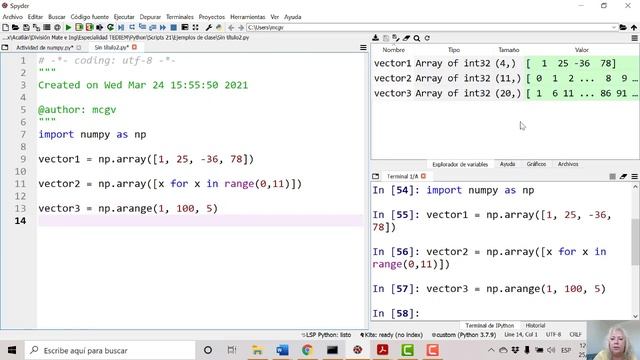The height and width of the screenshot is (360, 640).
Task: Browse editor tabs icon
Action: [5, 47]
